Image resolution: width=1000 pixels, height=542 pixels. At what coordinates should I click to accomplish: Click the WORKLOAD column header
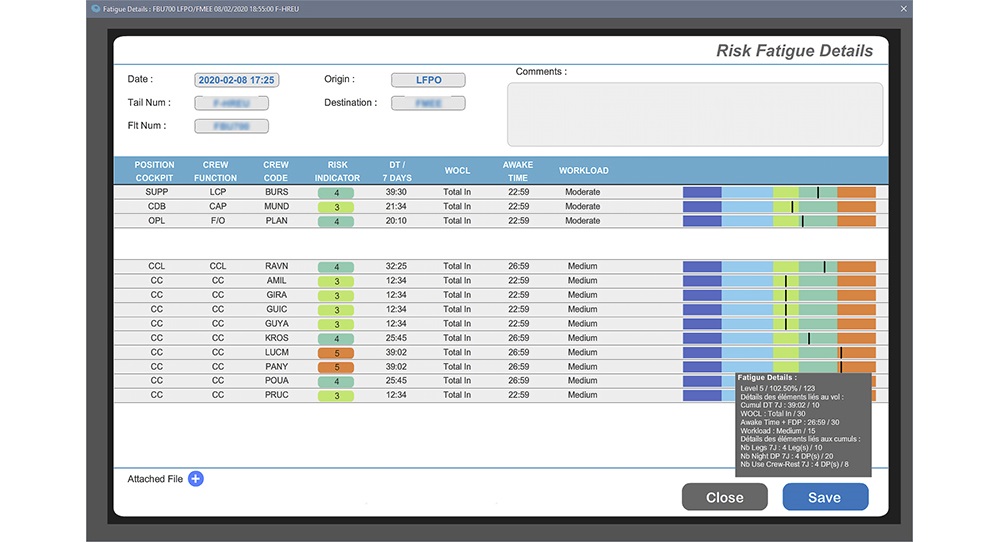[x=583, y=171]
